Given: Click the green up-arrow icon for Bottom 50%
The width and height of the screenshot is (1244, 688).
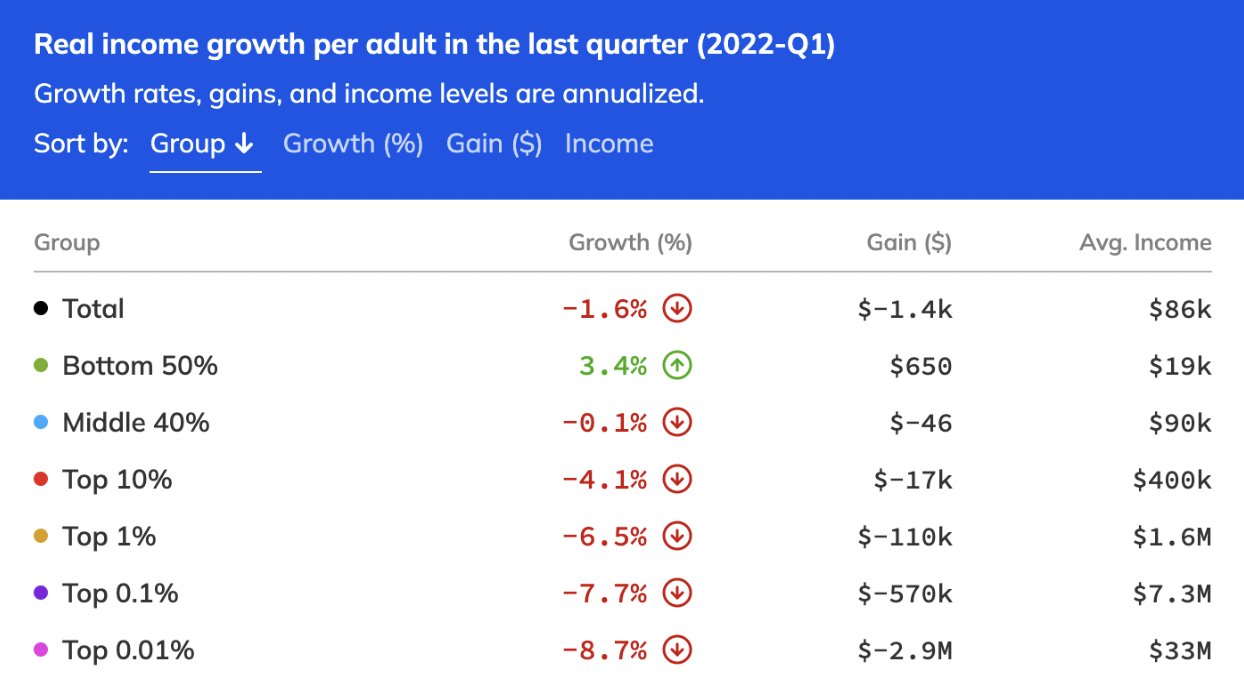Looking at the screenshot, I should pos(677,366).
